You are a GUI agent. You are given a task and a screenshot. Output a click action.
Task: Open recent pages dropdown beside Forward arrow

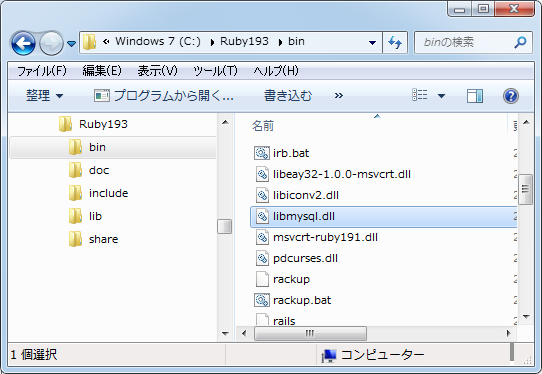click(x=72, y=44)
